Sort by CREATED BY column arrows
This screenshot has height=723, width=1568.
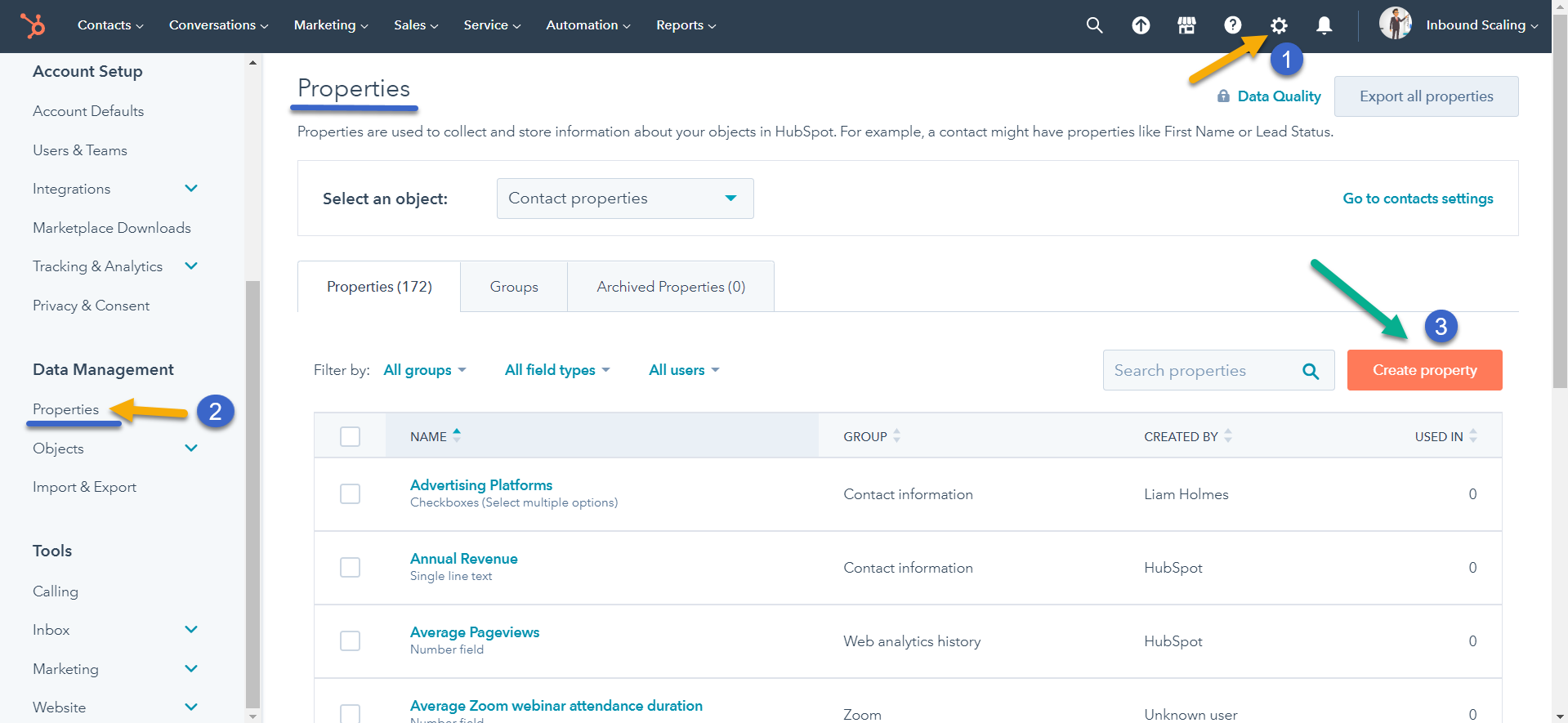[x=1228, y=435]
